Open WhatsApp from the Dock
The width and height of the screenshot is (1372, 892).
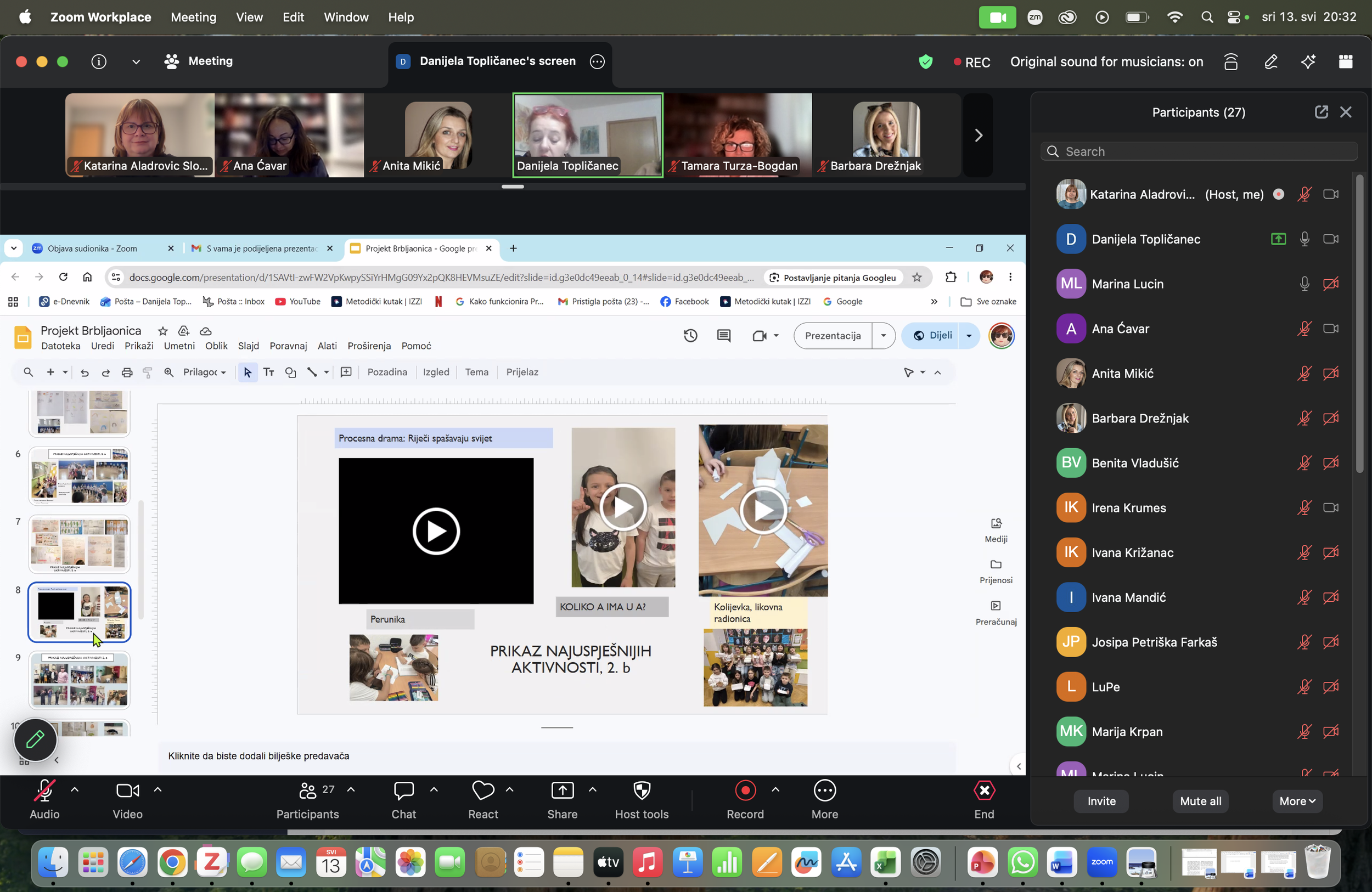(x=1022, y=862)
